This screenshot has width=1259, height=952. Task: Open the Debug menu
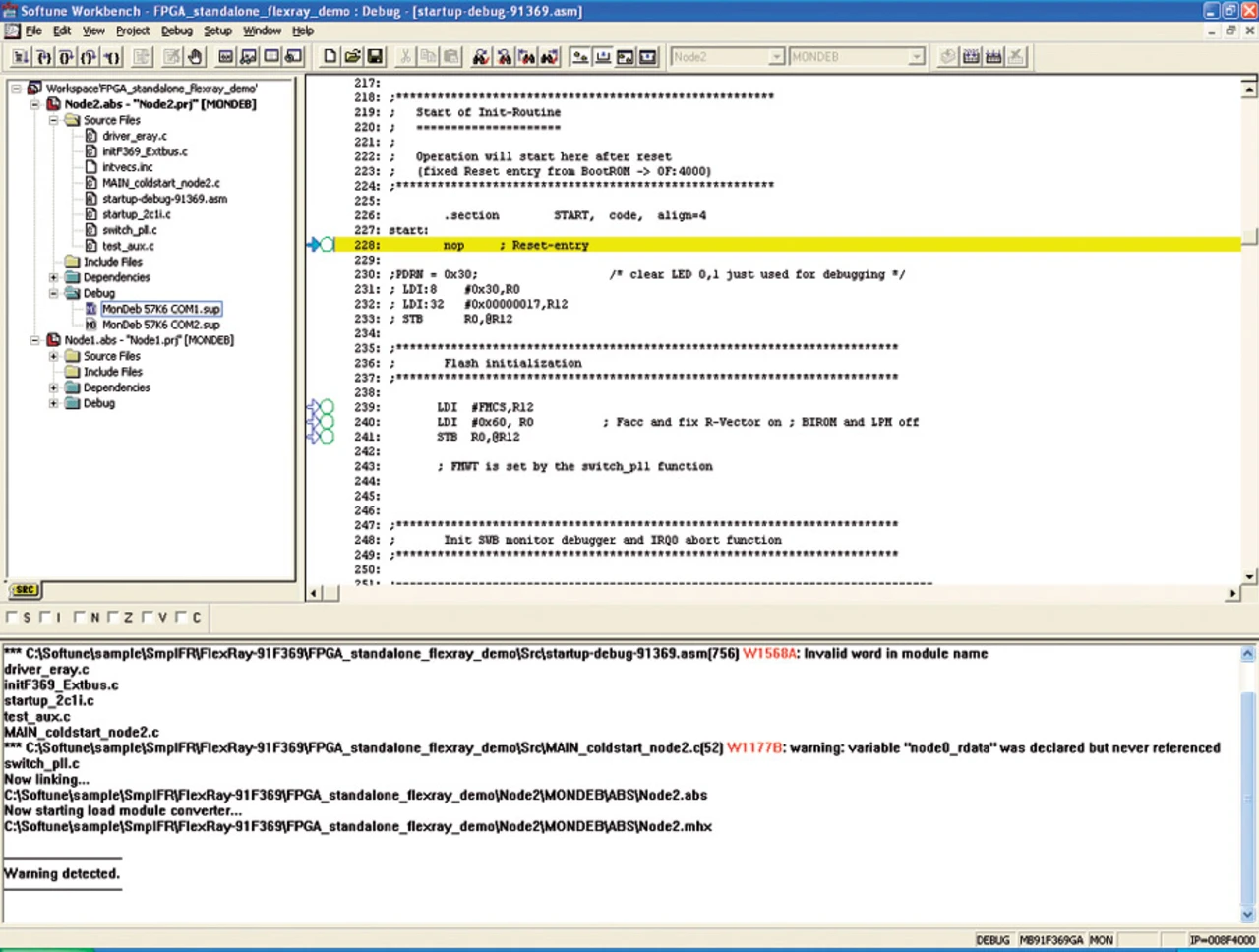pos(176,30)
